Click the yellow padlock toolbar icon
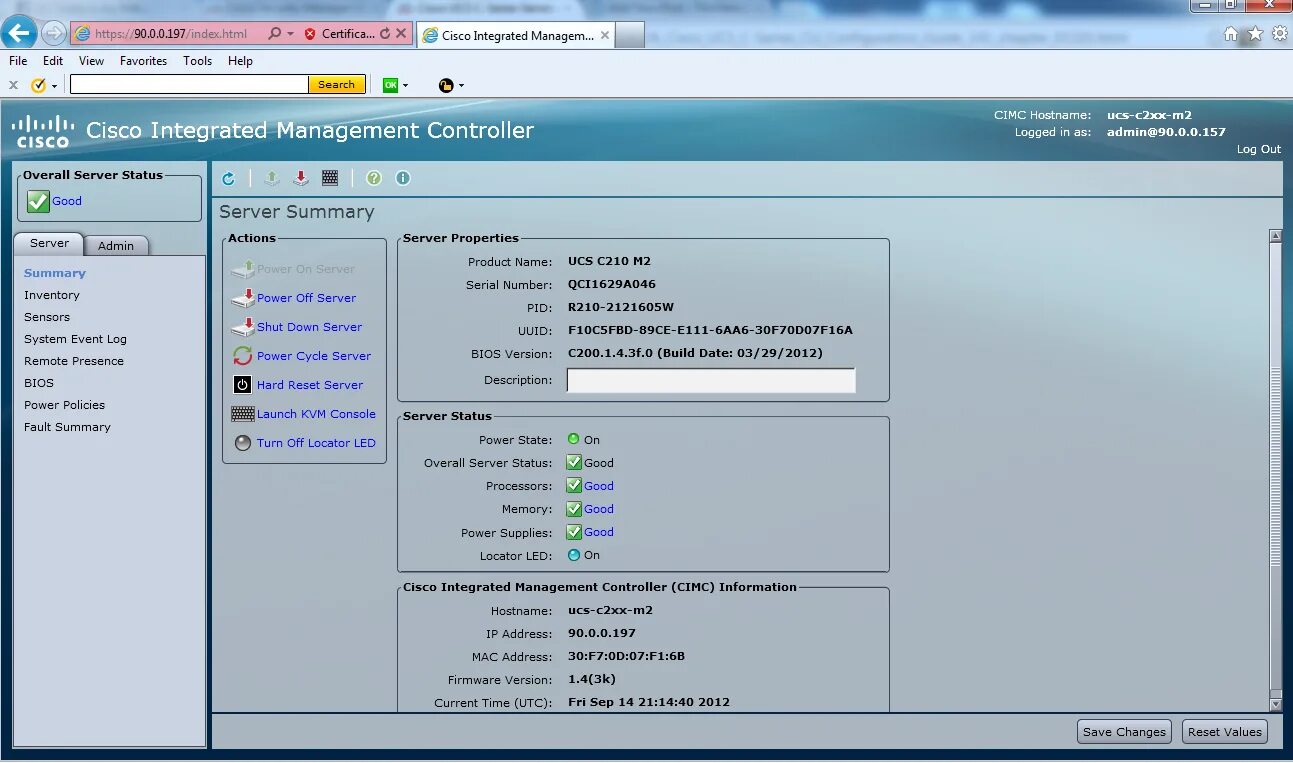The height and width of the screenshot is (763, 1293). [446, 85]
